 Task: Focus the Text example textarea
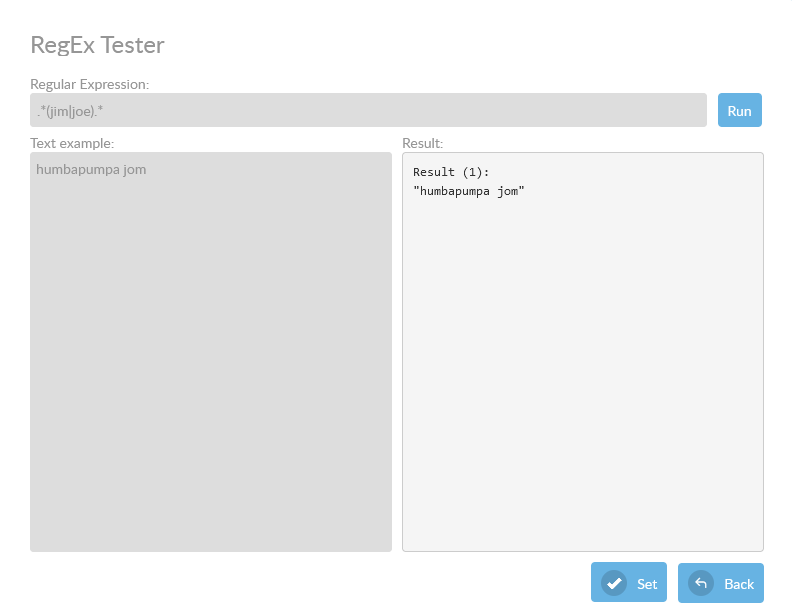click(210, 300)
